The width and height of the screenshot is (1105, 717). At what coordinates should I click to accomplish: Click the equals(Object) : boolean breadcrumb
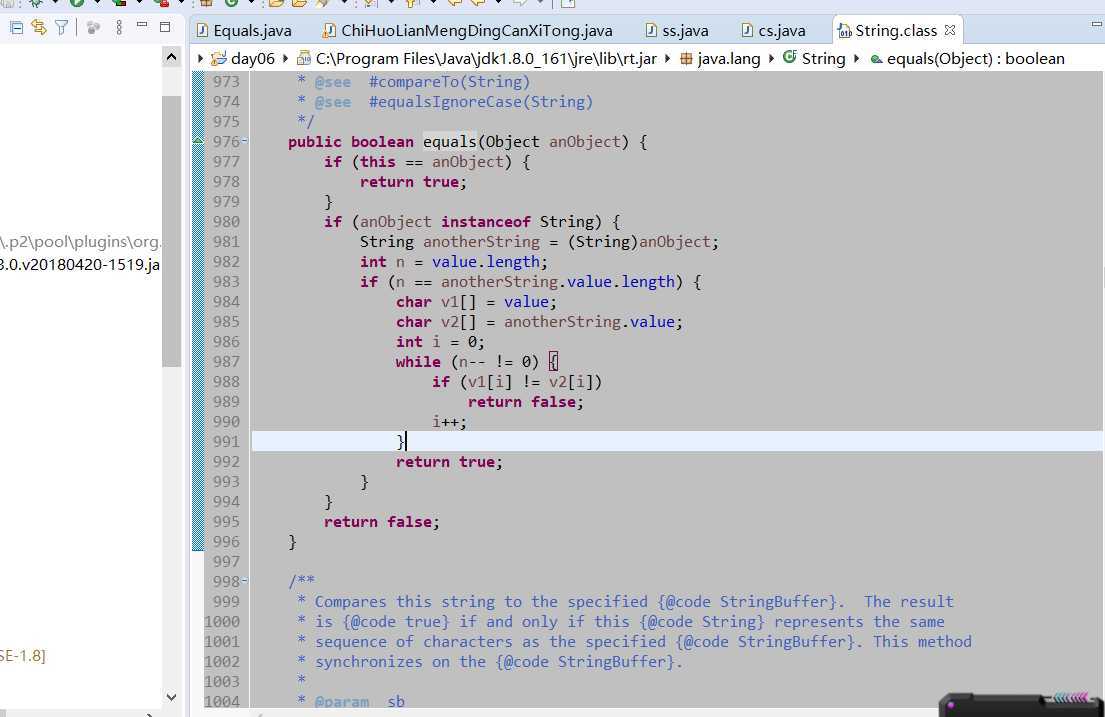(x=975, y=59)
